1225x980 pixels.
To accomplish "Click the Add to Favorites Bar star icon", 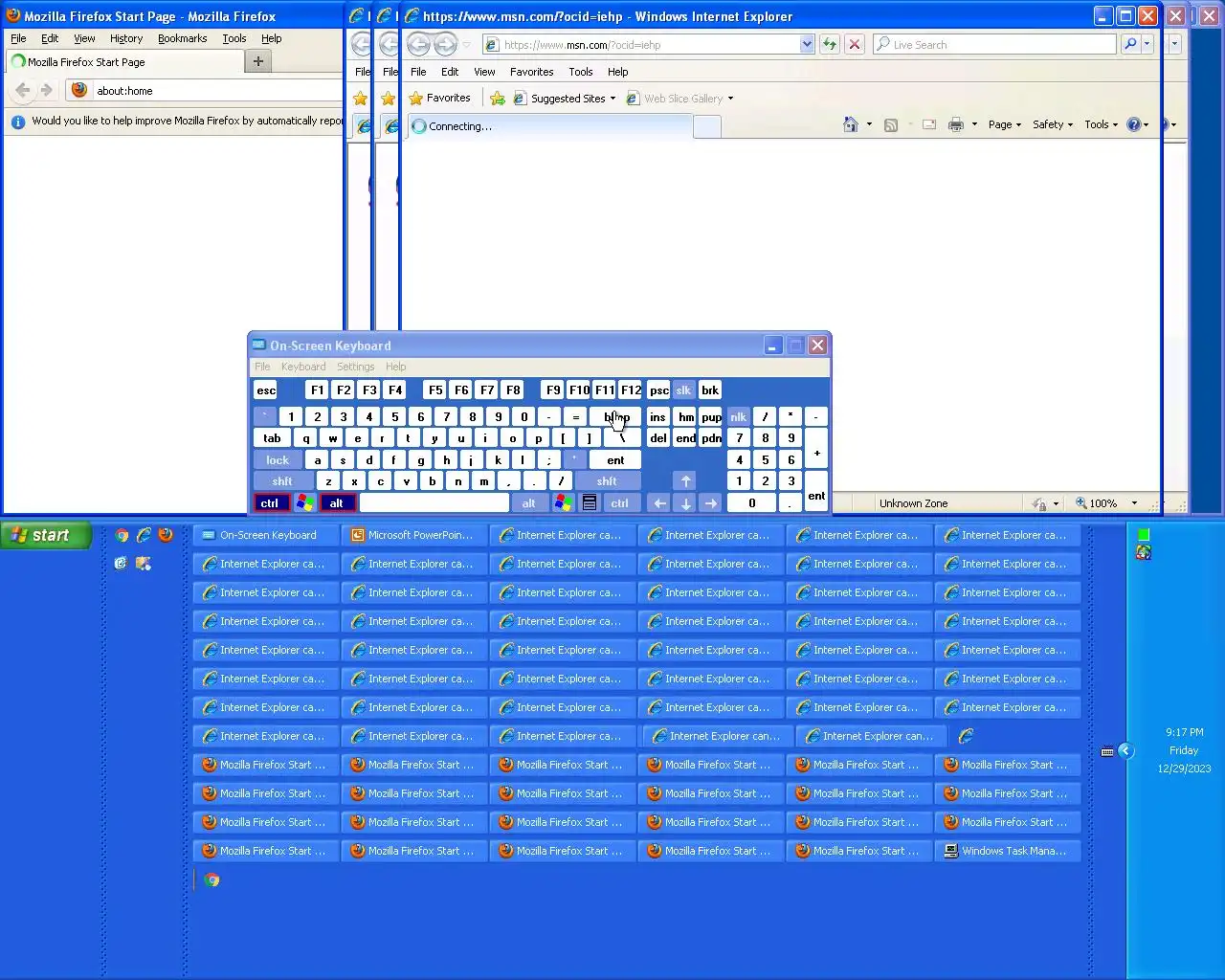I will 498,98.
